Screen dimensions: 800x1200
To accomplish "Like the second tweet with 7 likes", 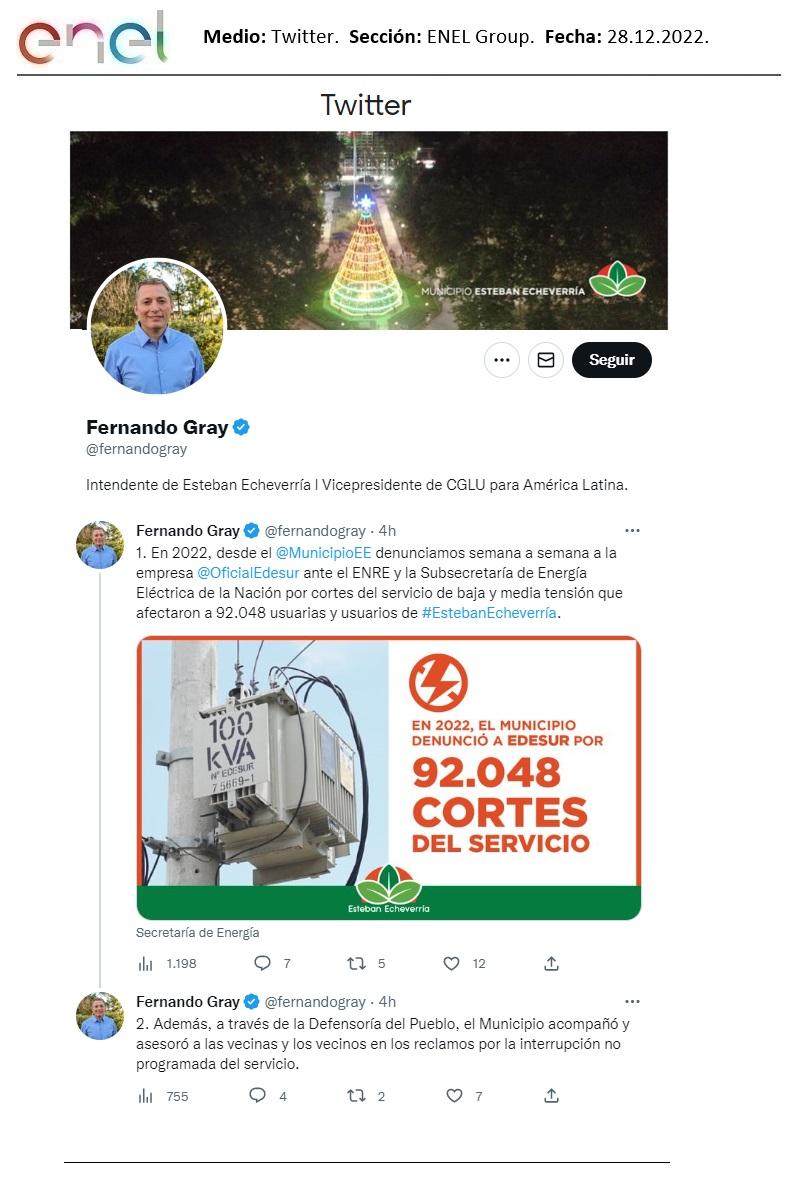I will coord(454,1096).
